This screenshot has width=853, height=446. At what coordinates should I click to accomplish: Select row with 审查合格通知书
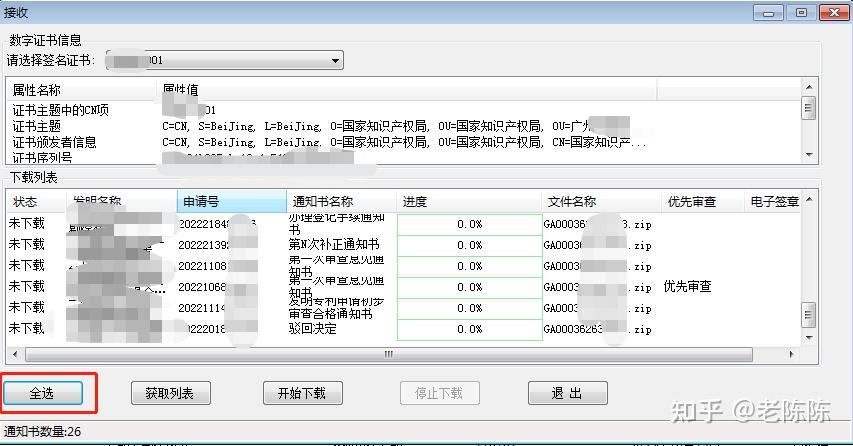tap(403, 308)
